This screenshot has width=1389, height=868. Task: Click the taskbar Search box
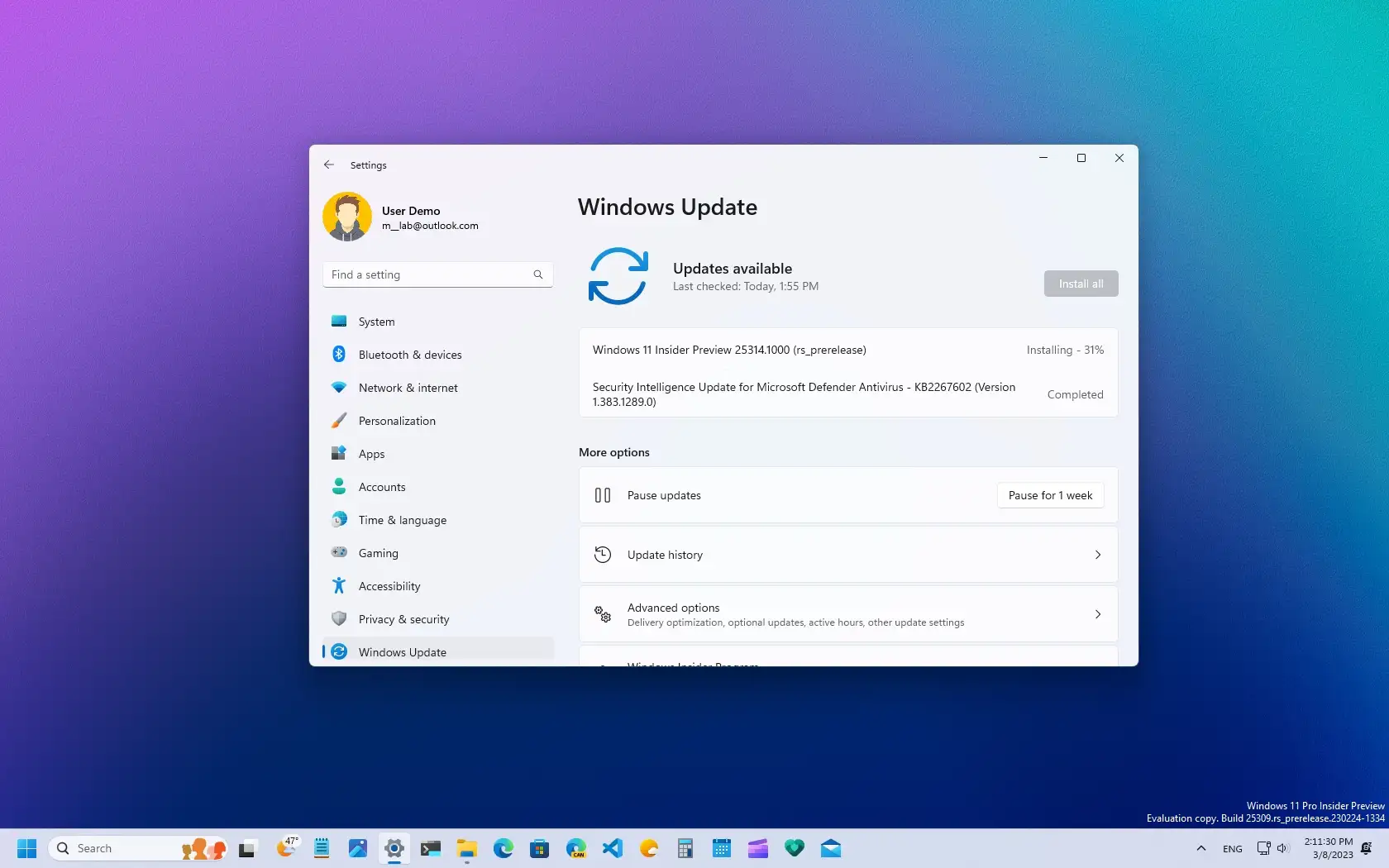[x=137, y=848]
